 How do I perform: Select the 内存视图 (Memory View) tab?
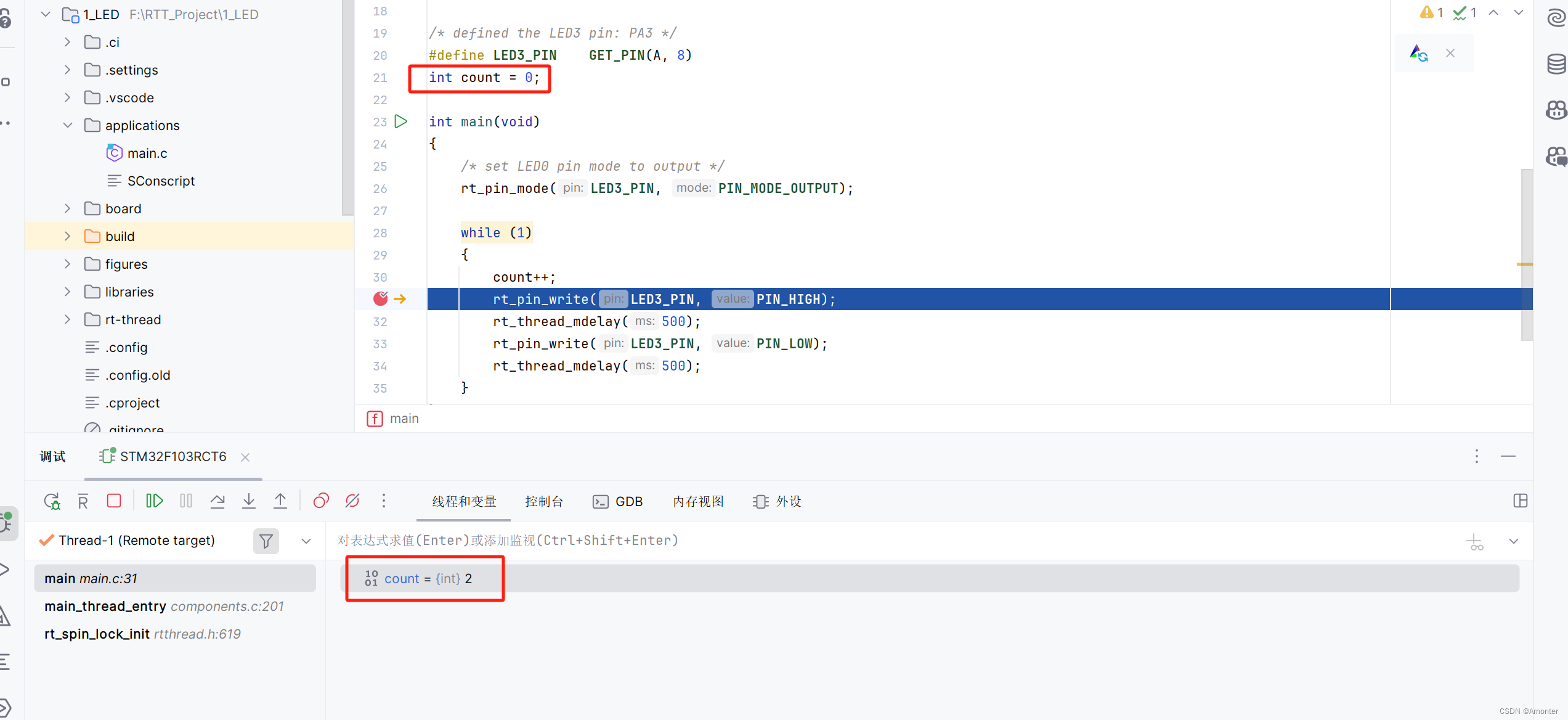tap(699, 501)
